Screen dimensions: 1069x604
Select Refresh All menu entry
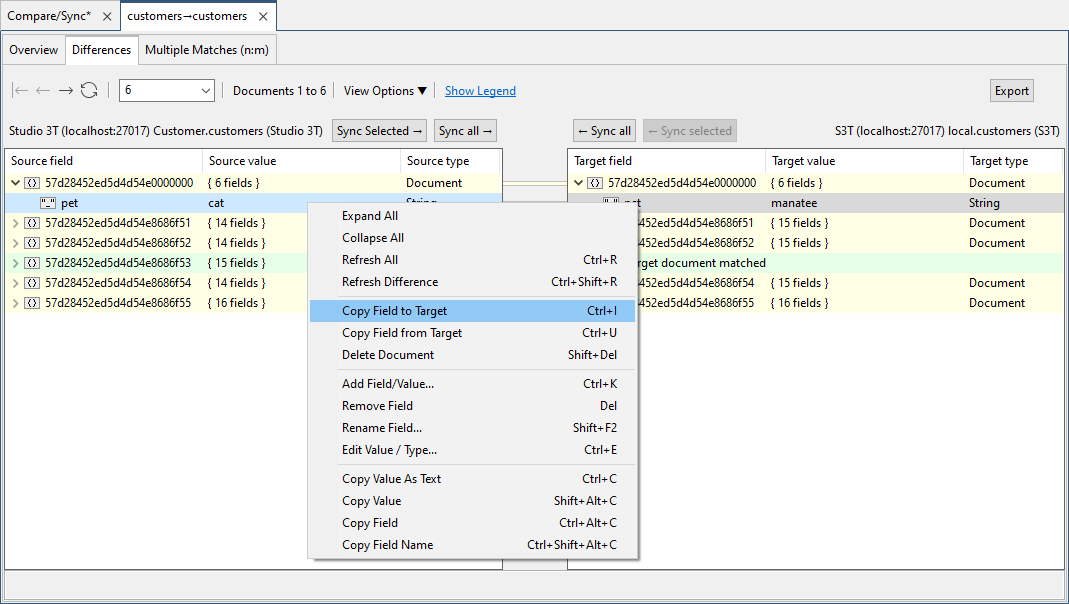[x=472, y=260]
